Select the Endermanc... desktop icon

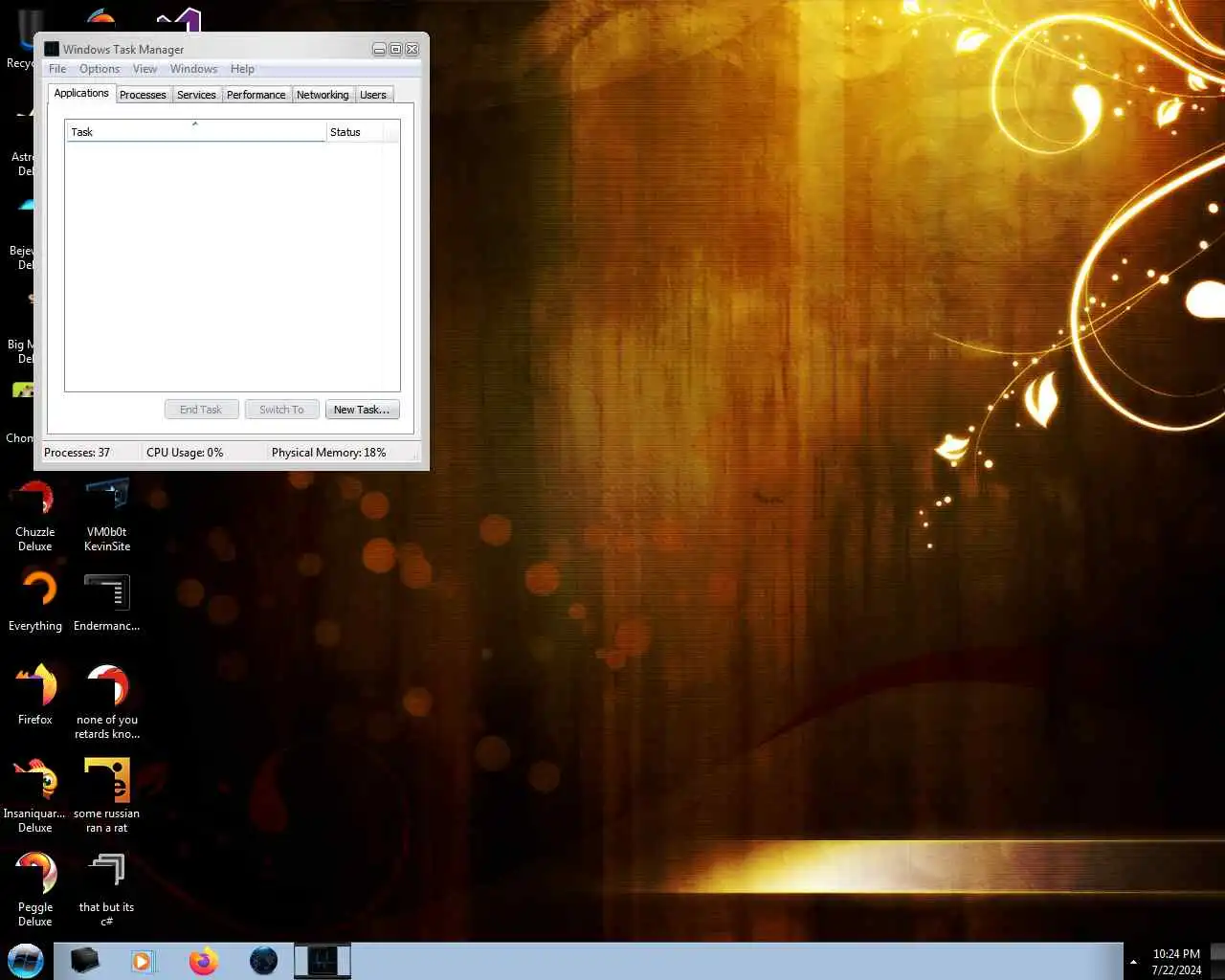point(107,602)
